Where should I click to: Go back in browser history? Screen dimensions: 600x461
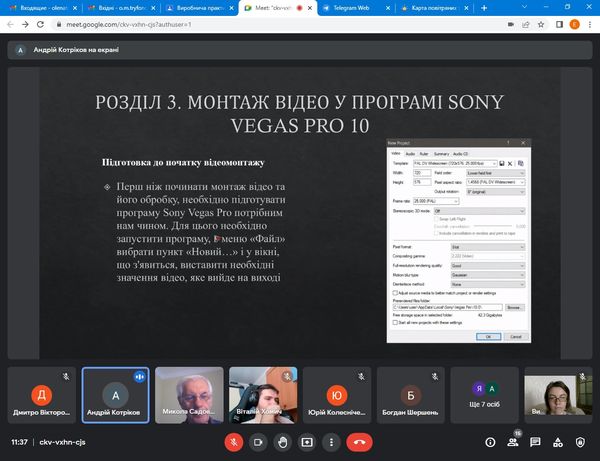click(10, 24)
